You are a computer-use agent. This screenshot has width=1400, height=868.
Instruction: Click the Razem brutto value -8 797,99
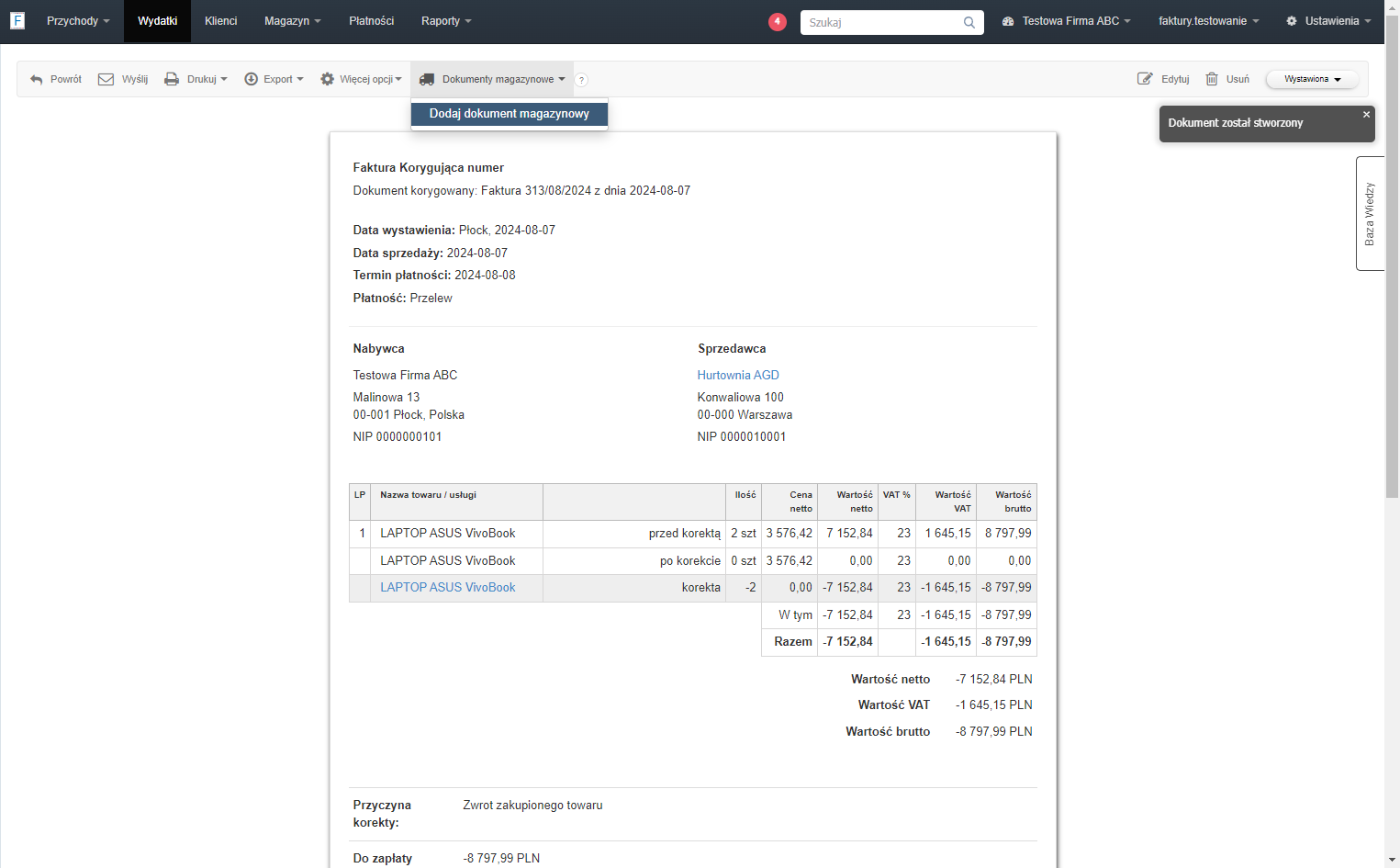(1006, 642)
